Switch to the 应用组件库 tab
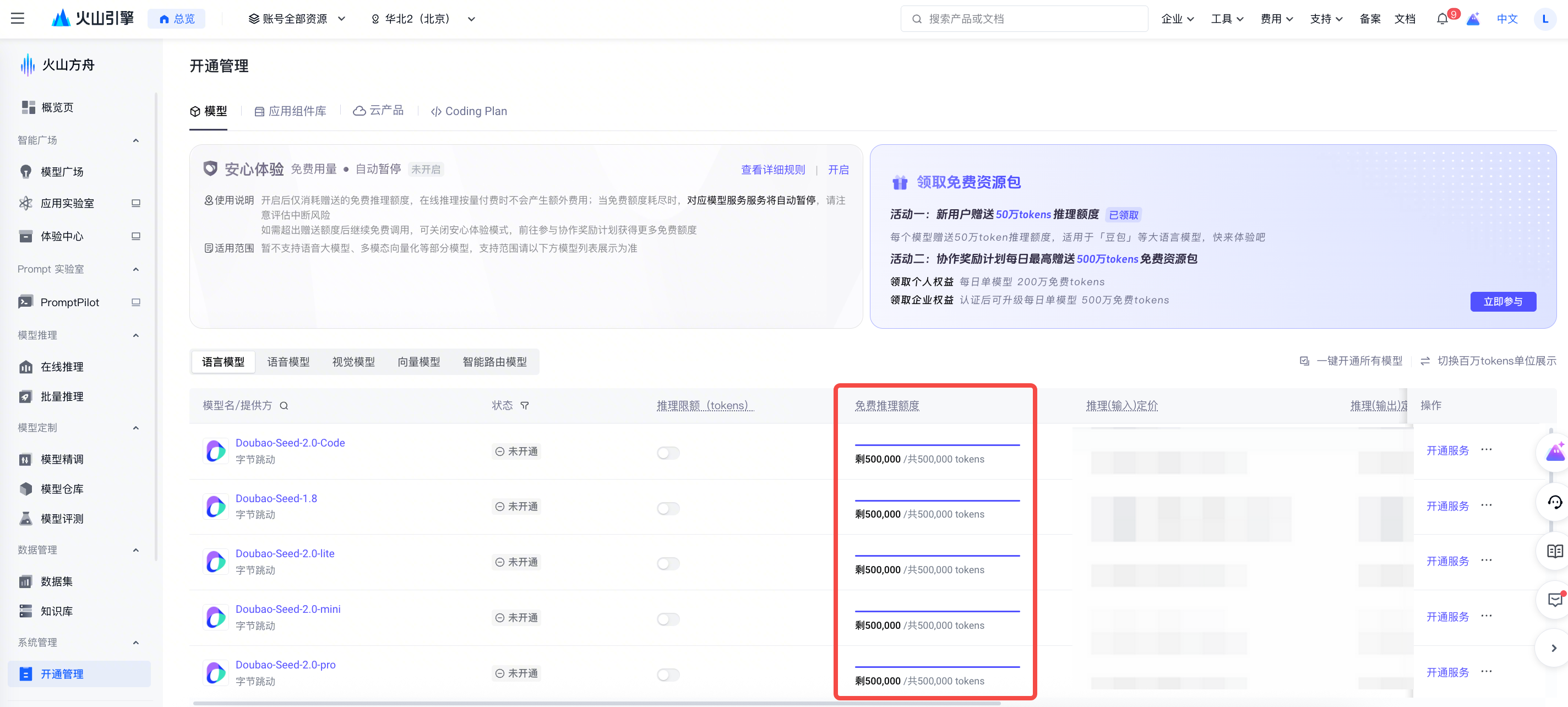The height and width of the screenshot is (707, 1568). (290, 111)
